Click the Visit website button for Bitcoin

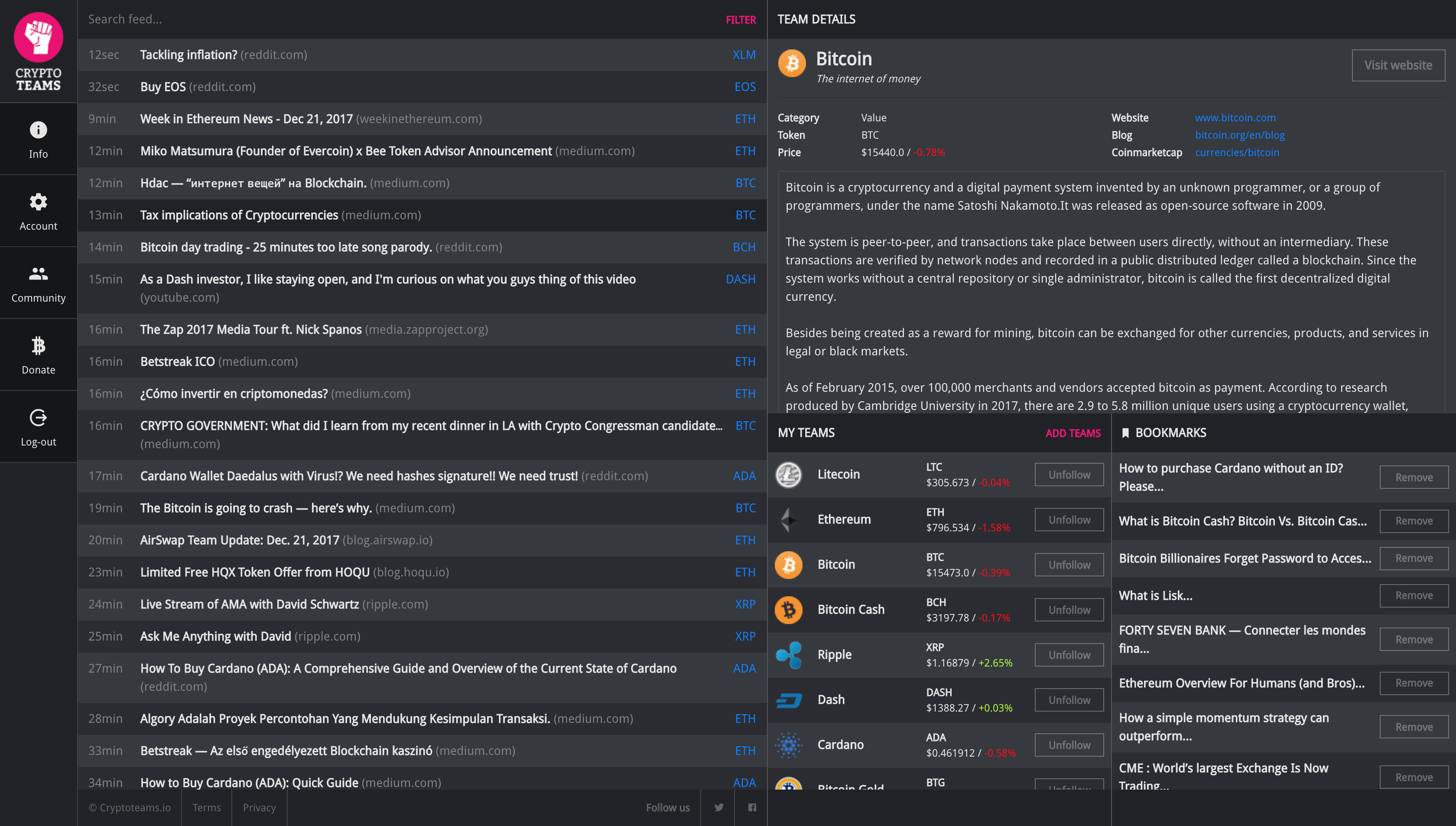point(1398,65)
